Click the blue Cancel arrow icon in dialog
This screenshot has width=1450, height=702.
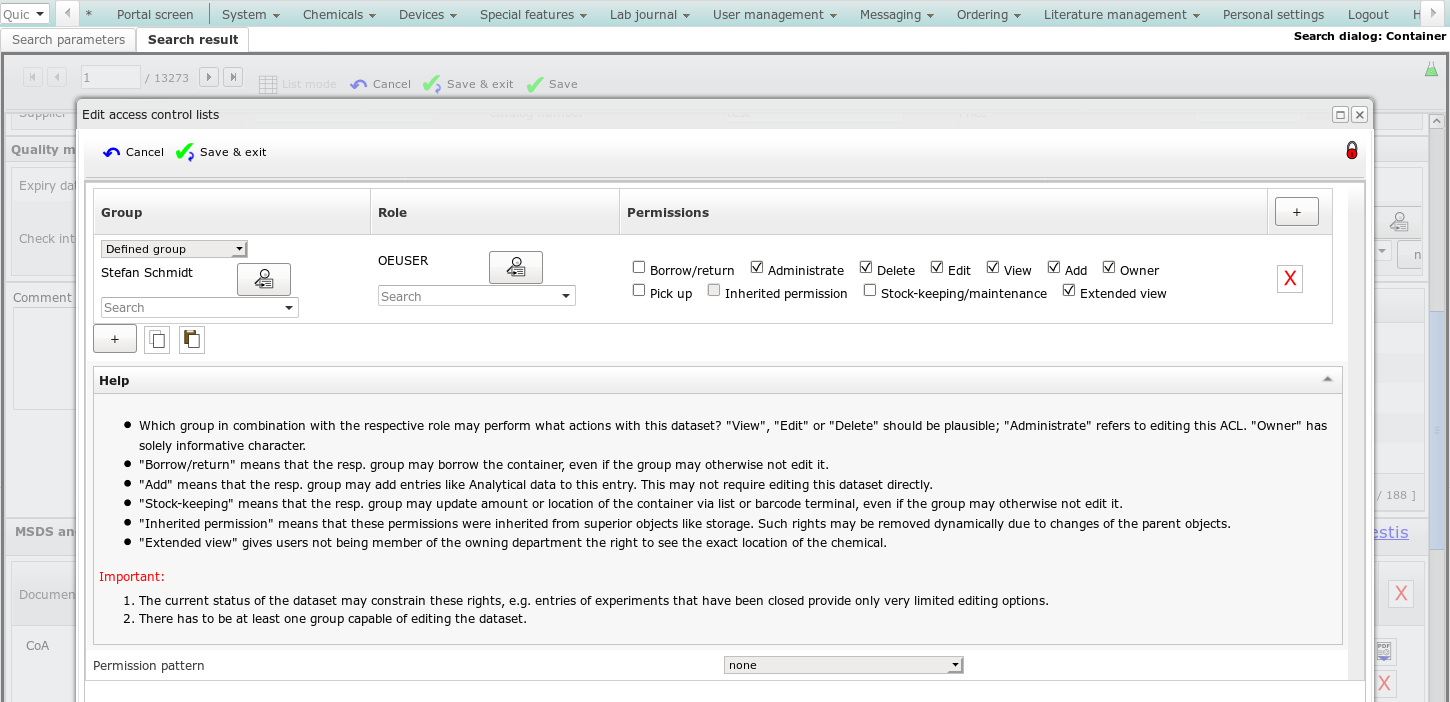[x=112, y=152]
